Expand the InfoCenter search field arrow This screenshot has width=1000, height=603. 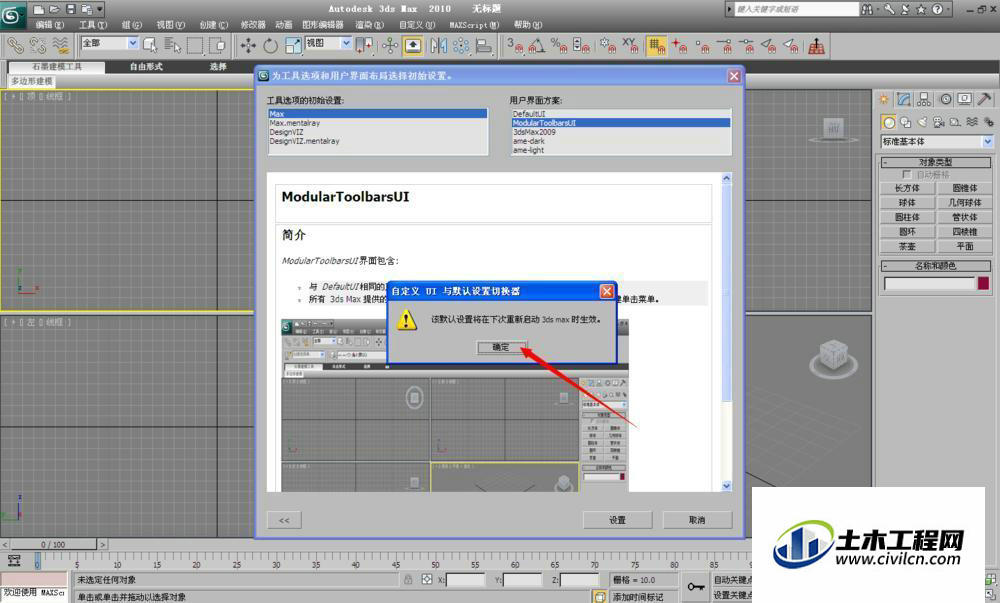point(729,9)
